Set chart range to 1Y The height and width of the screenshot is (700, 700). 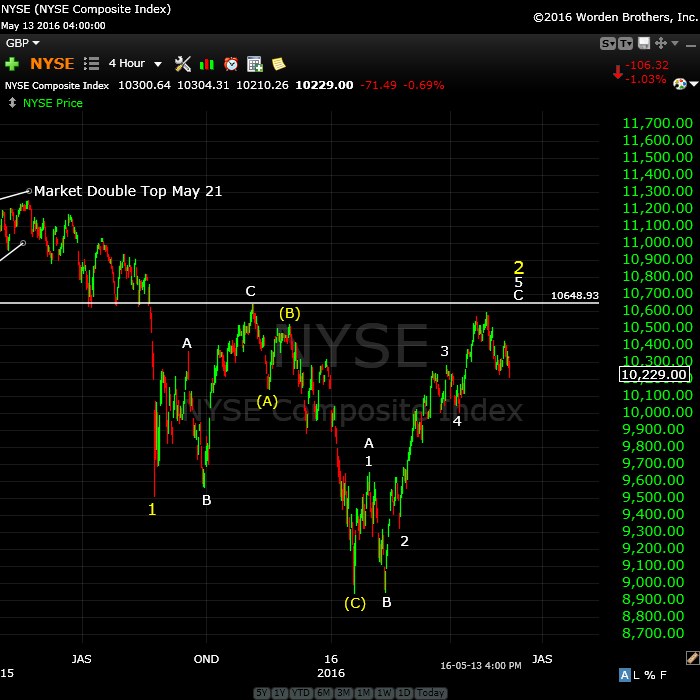[x=280, y=692]
